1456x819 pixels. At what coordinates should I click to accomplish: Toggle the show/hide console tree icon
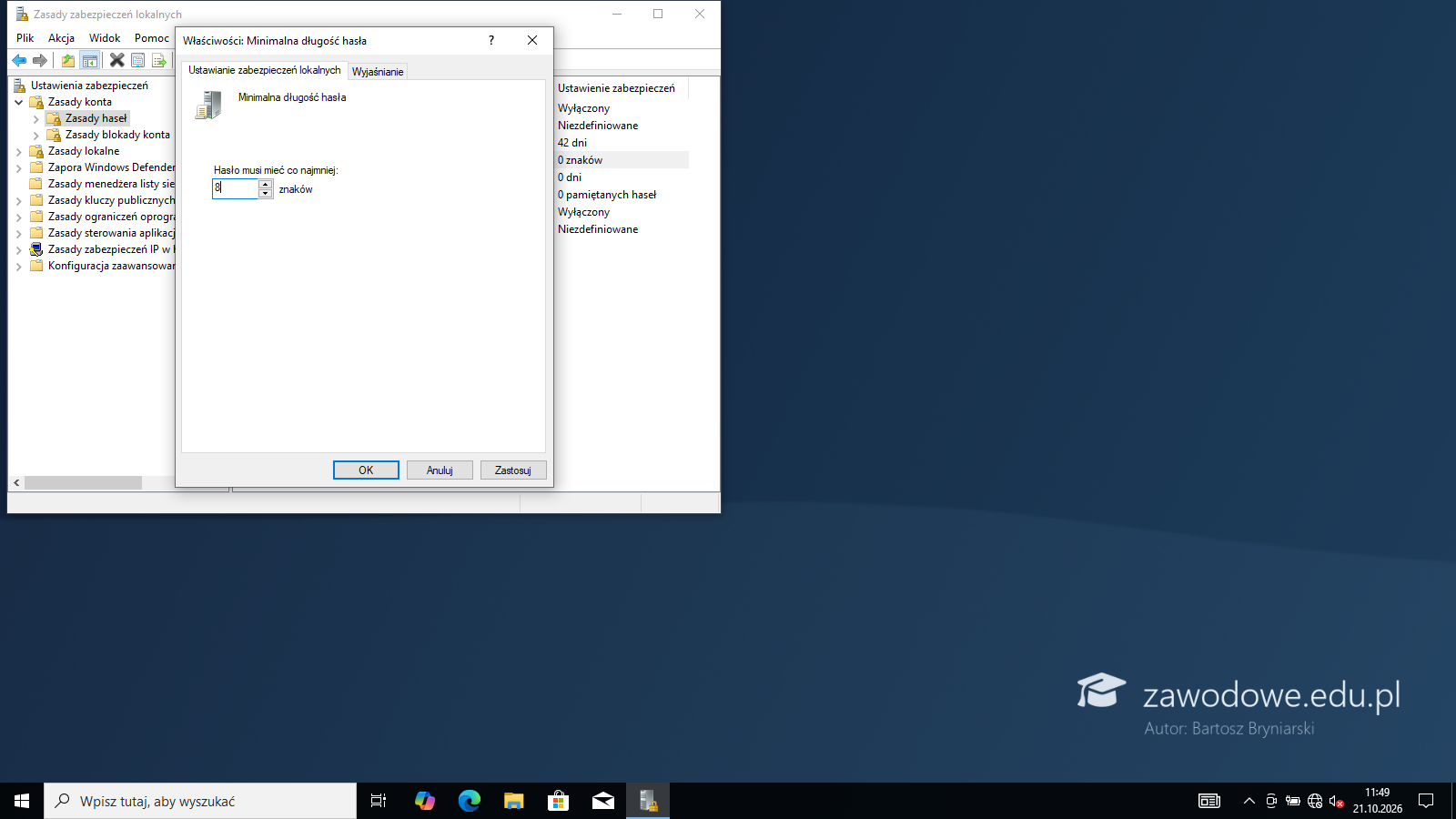click(x=90, y=60)
